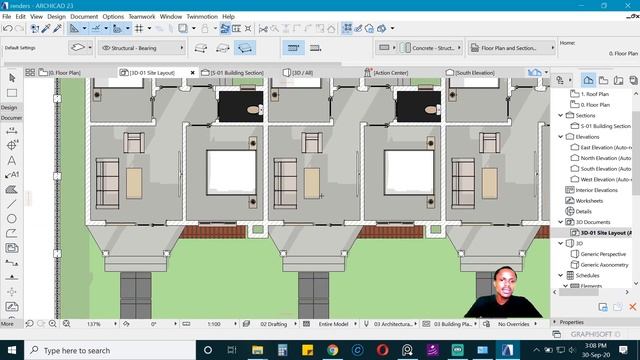Click the taskbar search box
Image resolution: width=640 pixels, height=360 pixels.
[110, 350]
